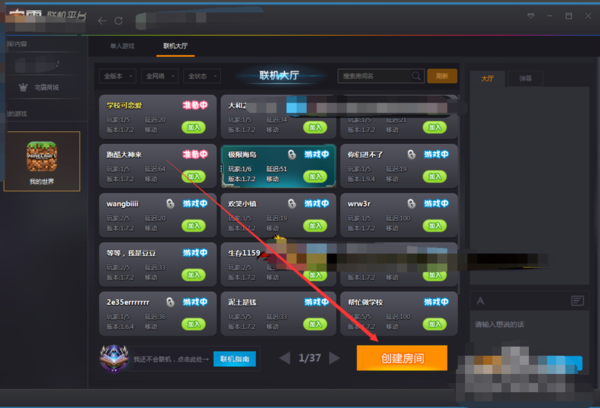Click the blue 联机指南 button
Screen dimensions: 600x408
(x=236, y=358)
